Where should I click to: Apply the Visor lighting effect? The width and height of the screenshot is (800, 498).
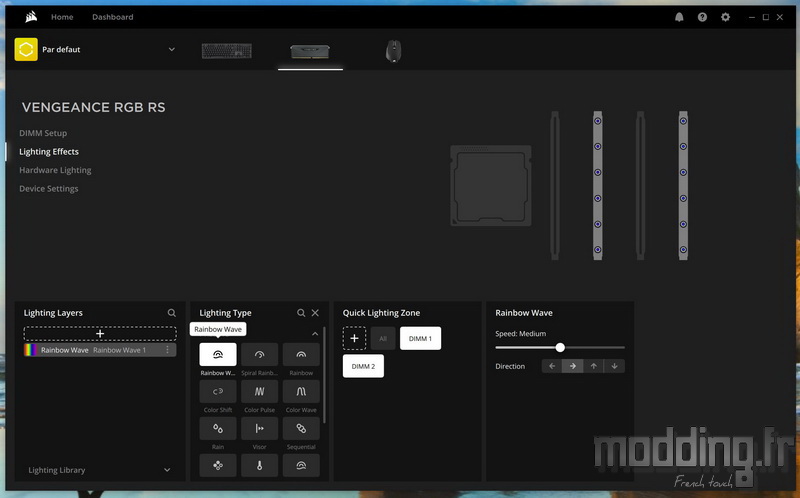[259, 428]
